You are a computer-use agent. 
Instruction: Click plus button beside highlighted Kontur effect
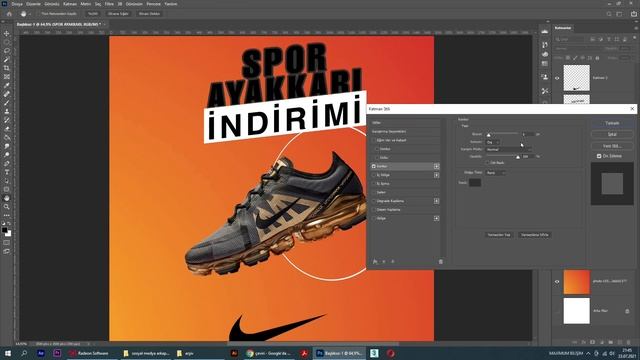[436, 166]
